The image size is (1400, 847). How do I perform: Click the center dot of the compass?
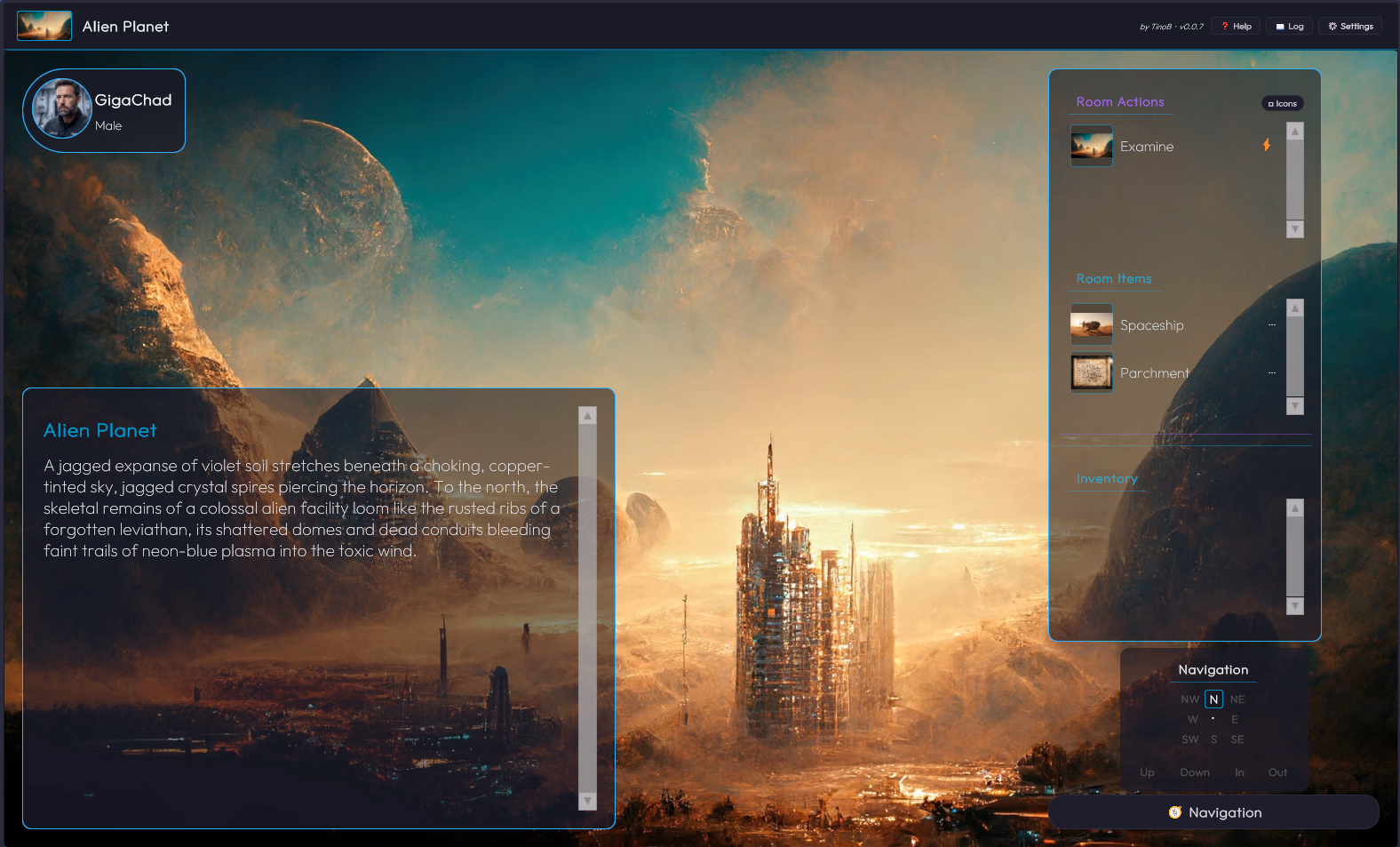pos(1213,719)
